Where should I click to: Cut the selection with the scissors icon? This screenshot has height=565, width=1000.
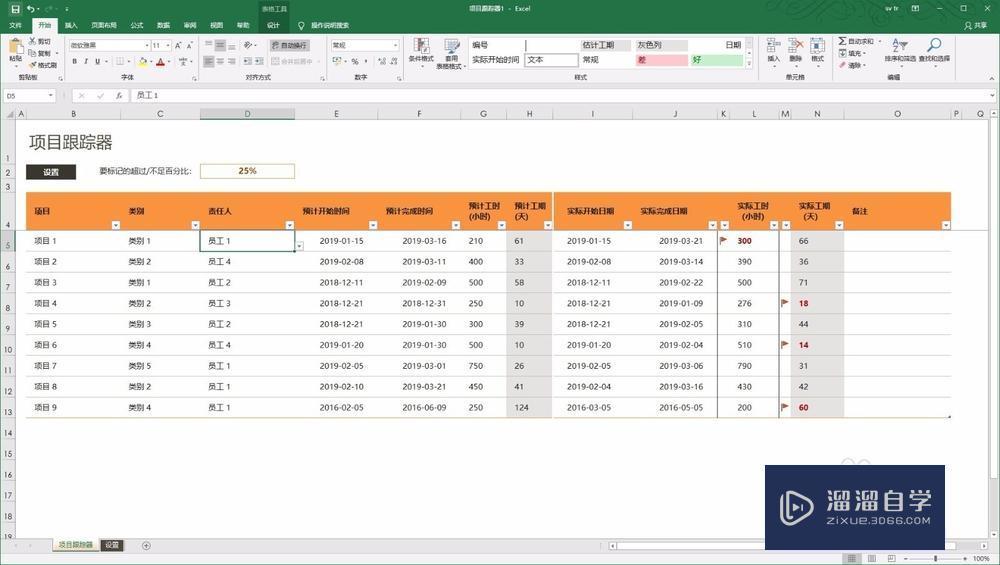click(40, 41)
